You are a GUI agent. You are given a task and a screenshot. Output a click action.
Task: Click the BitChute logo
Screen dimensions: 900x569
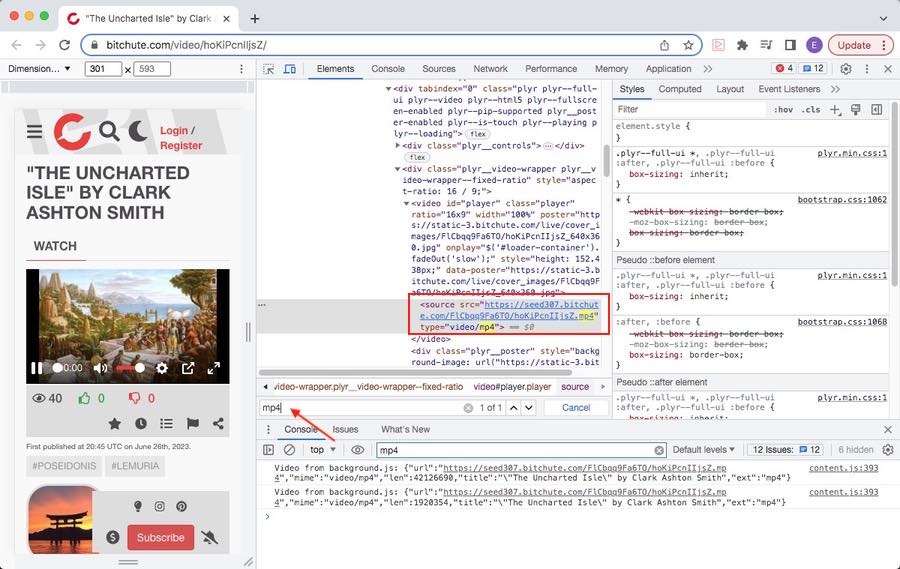(72, 131)
